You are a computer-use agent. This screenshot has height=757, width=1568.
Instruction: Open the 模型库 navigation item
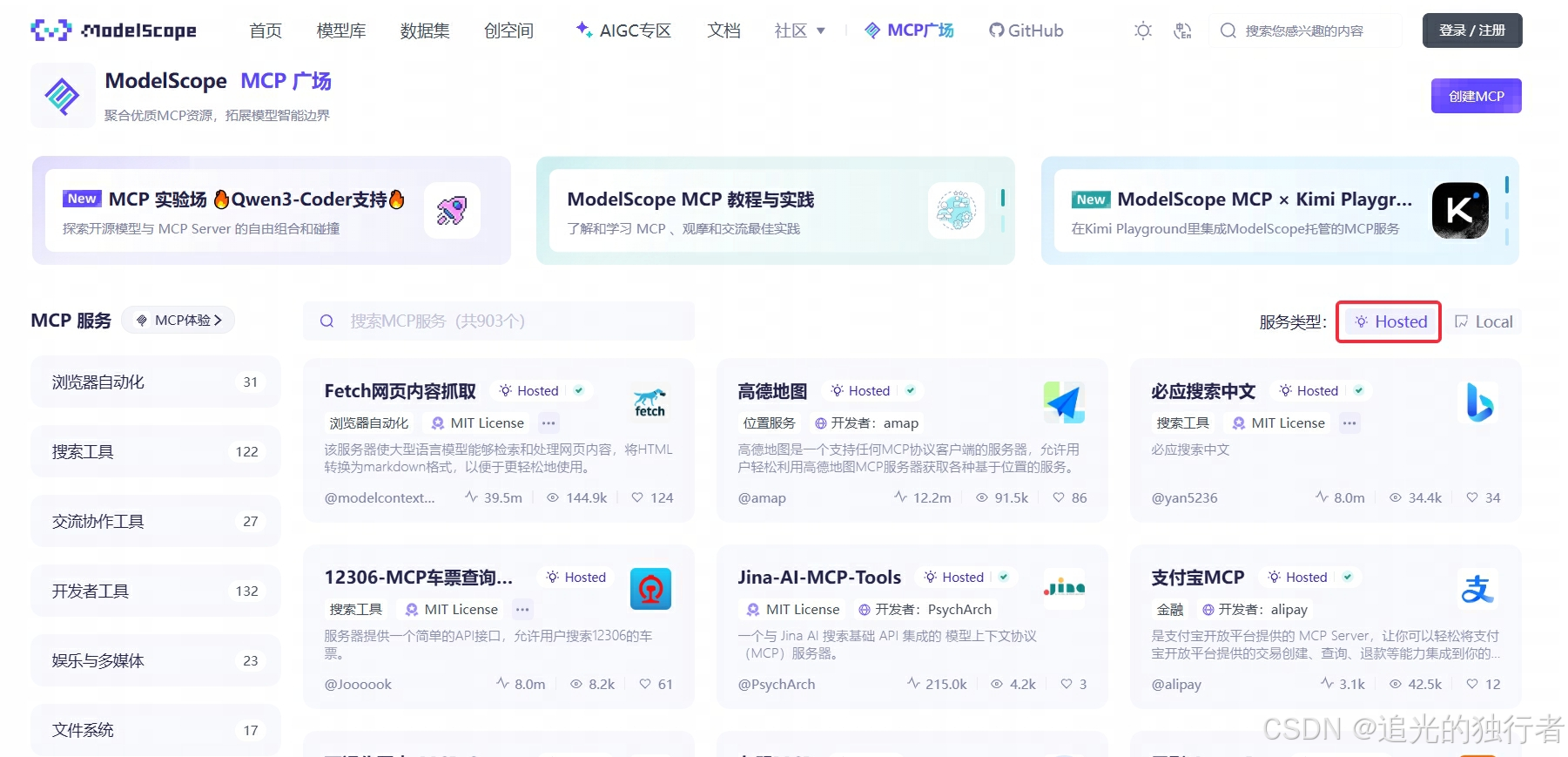341,30
